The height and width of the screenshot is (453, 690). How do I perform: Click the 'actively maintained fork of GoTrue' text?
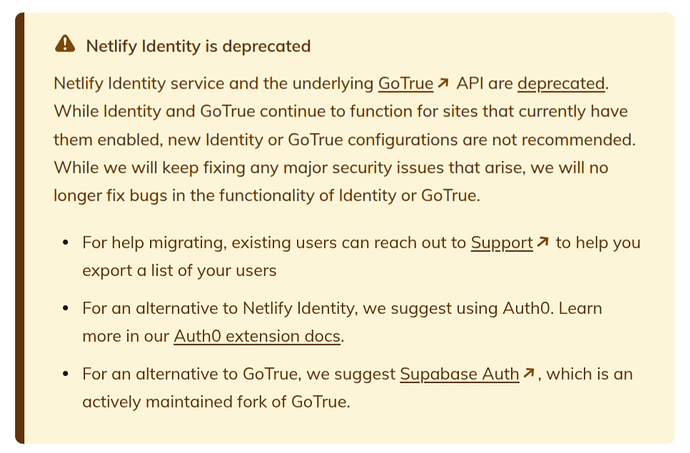216,401
